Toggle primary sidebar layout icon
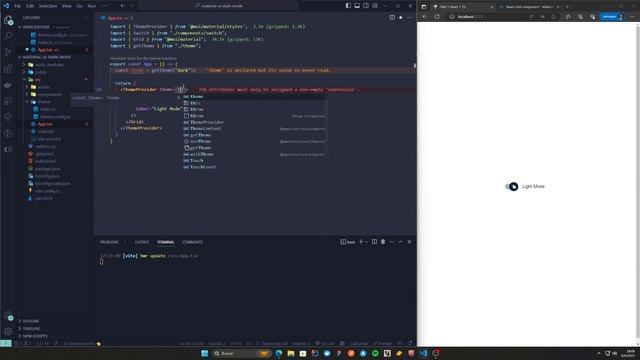This screenshot has height=360, width=640. click(348, 6)
